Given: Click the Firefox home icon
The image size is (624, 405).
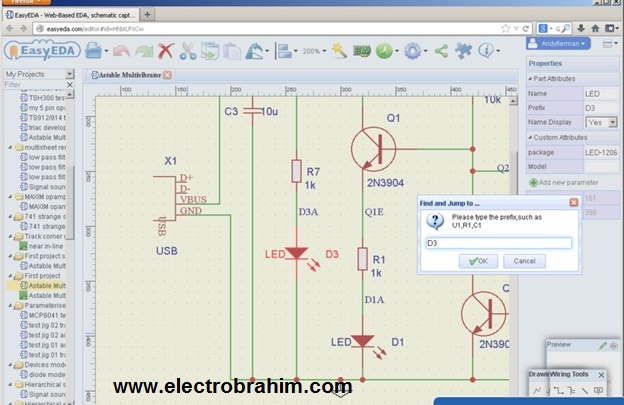Looking at the screenshot, I should tap(595, 28).
